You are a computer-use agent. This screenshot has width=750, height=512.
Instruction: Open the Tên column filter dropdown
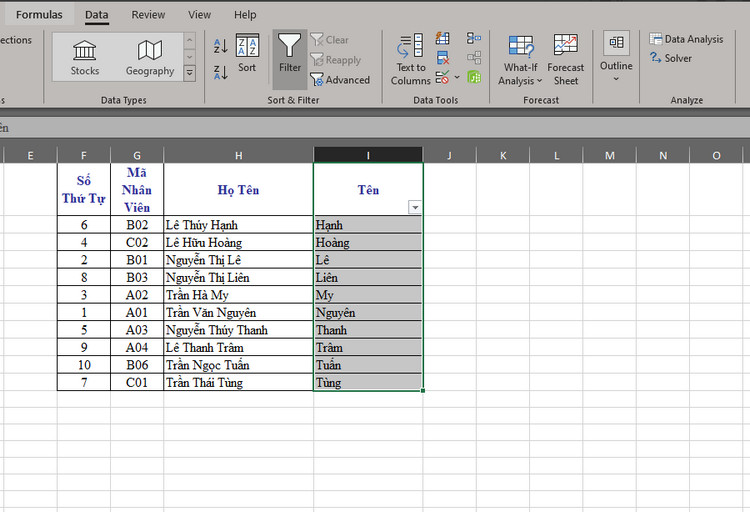(x=415, y=207)
